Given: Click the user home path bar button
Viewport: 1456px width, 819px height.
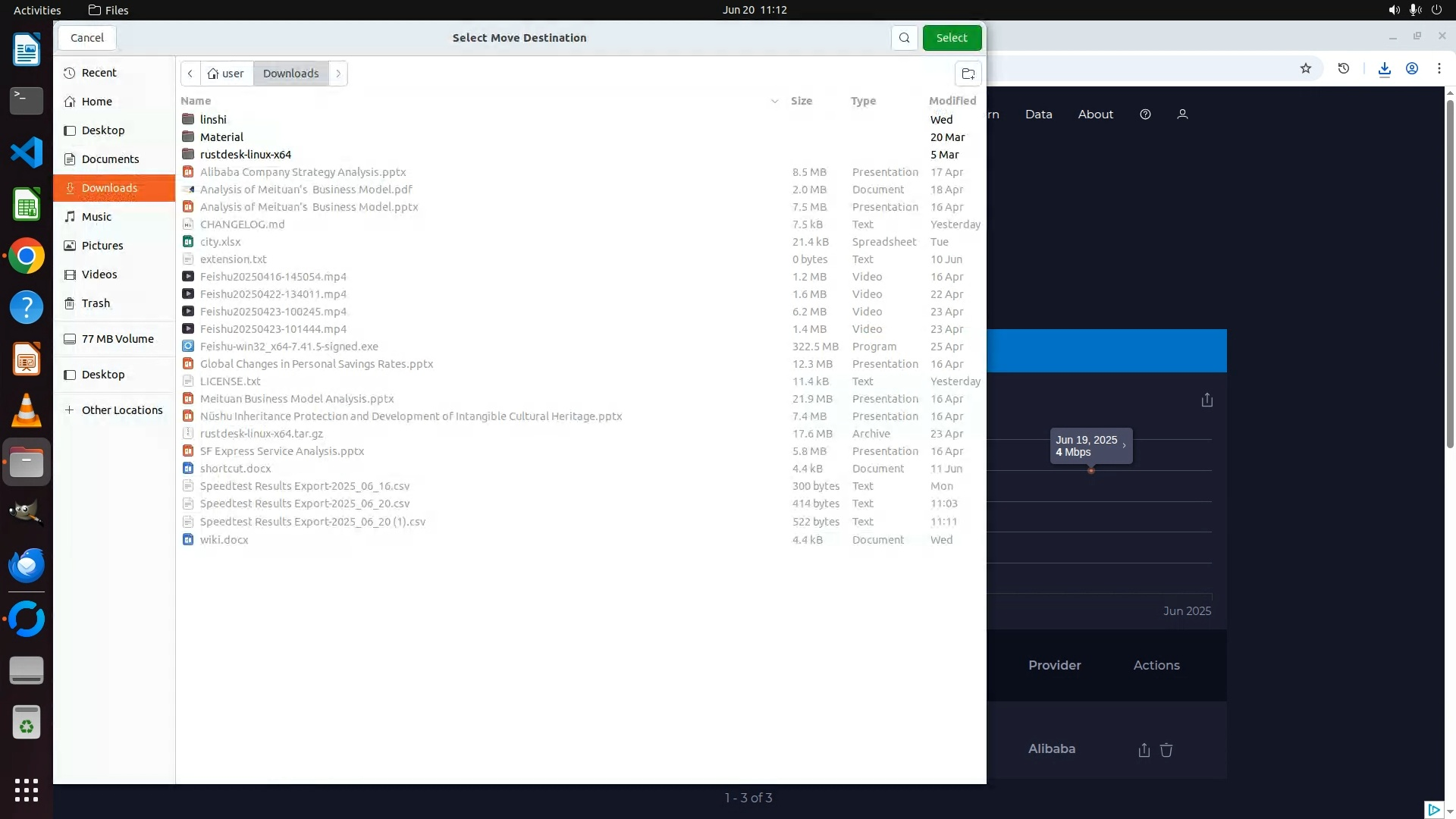Looking at the screenshot, I should click(x=226, y=74).
